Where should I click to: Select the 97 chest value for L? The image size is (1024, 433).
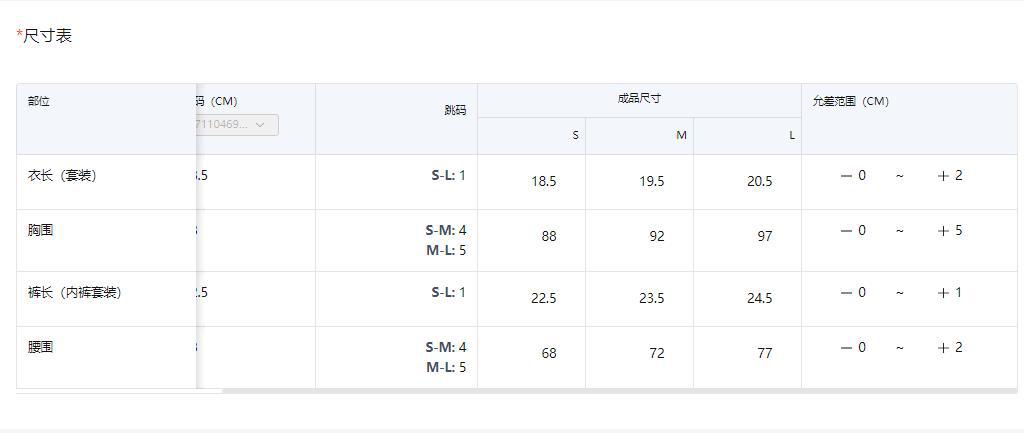point(764,237)
